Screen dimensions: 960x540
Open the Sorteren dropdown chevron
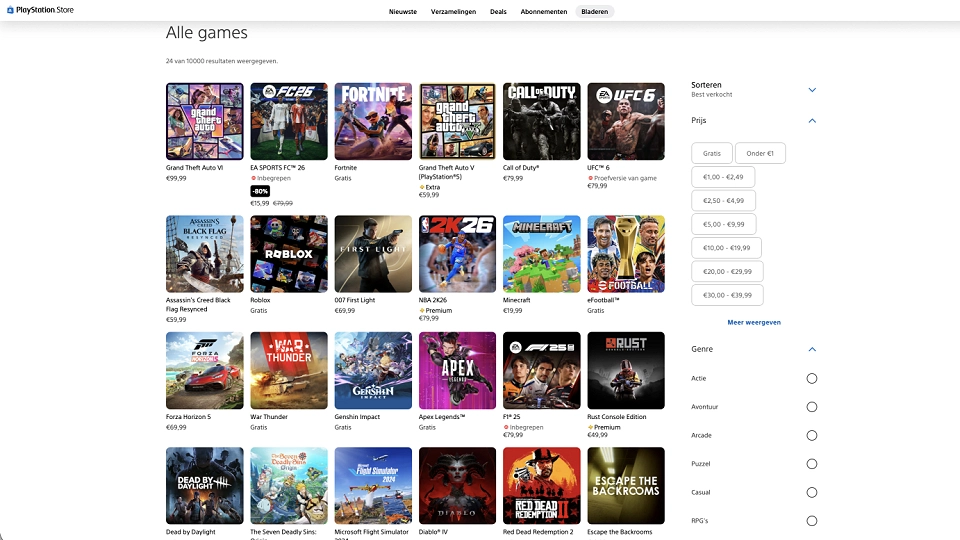pyautogui.click(x=812, y=90)
